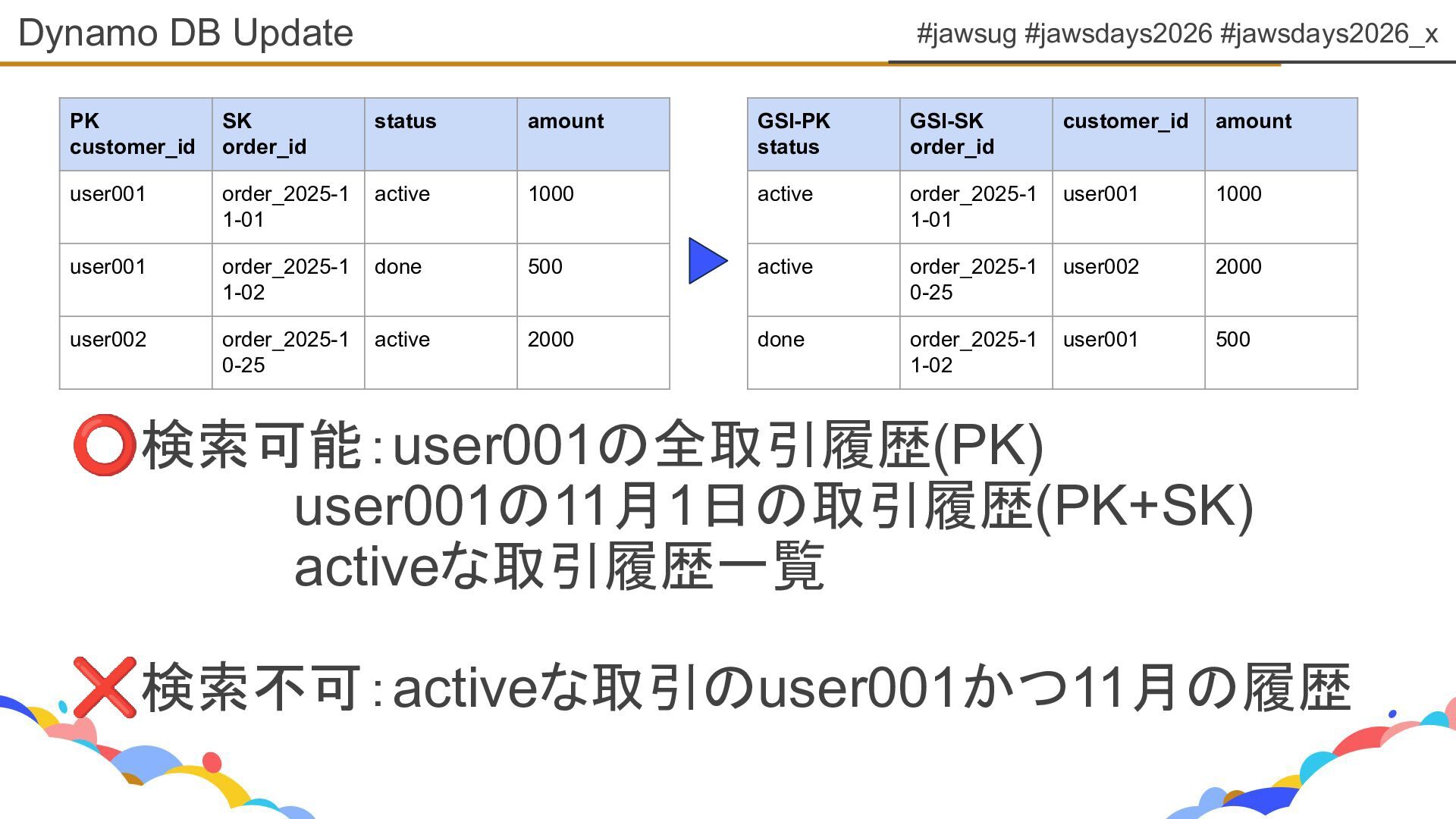The width and height of the screenshot is (1456, 819).
Task: Click the Dynamo DB Update slide title
Action: coord(186,33)
